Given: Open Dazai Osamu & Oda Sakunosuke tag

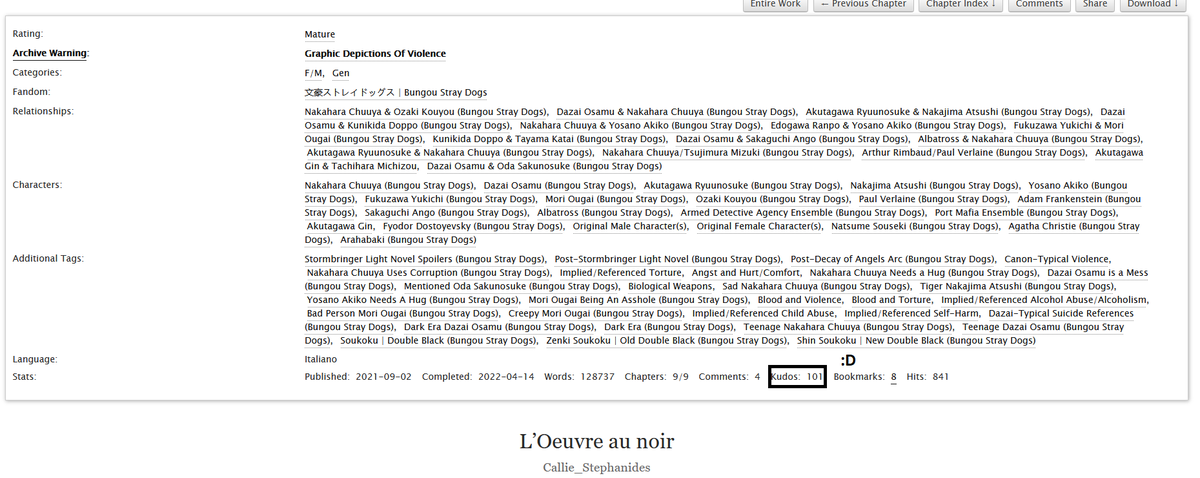Looking at the screenshot, I should click(x=544, y=166).
